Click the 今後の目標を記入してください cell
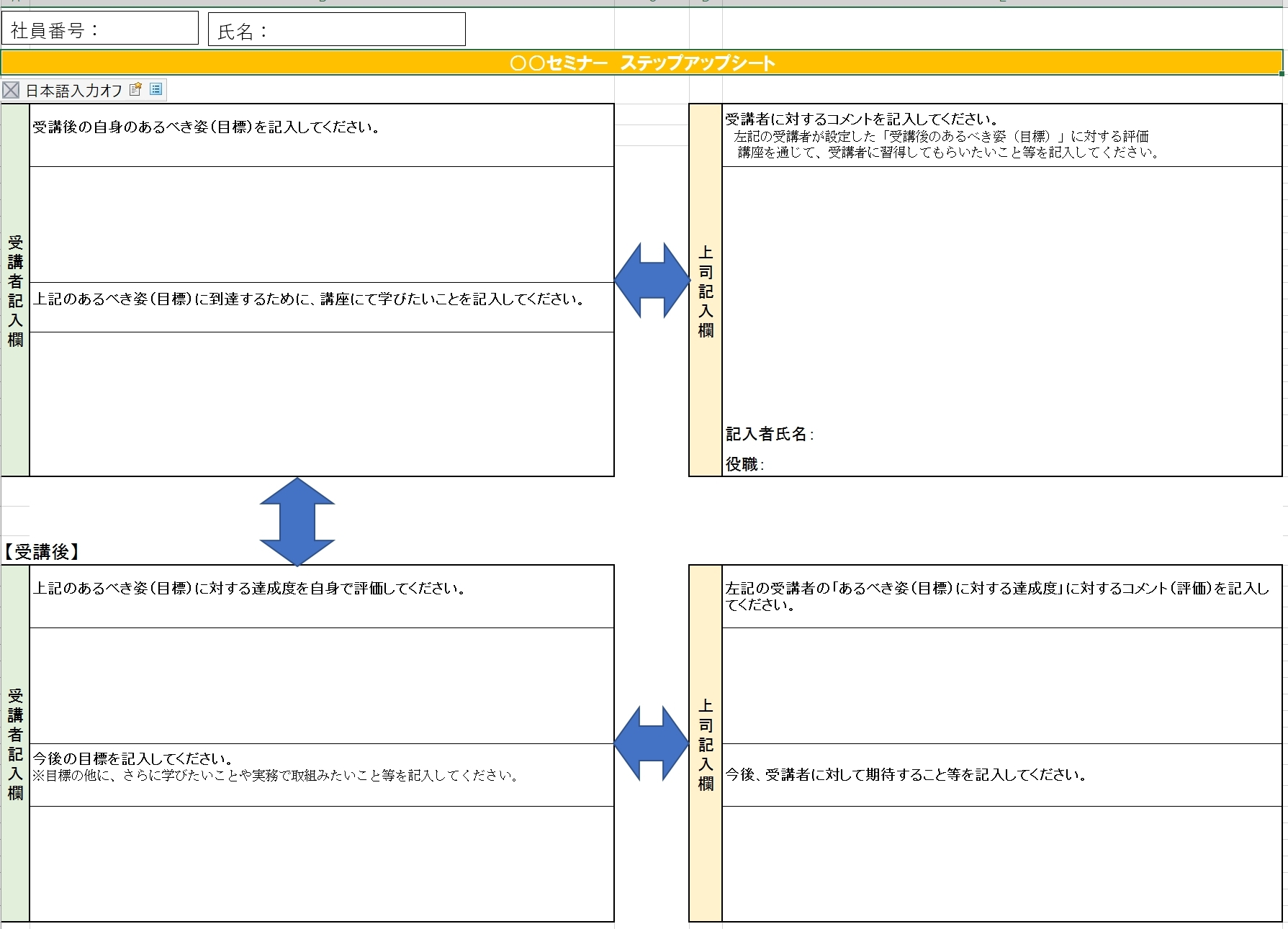The width and height of the screenshot is (1288, 929). (x=322, y=775)
